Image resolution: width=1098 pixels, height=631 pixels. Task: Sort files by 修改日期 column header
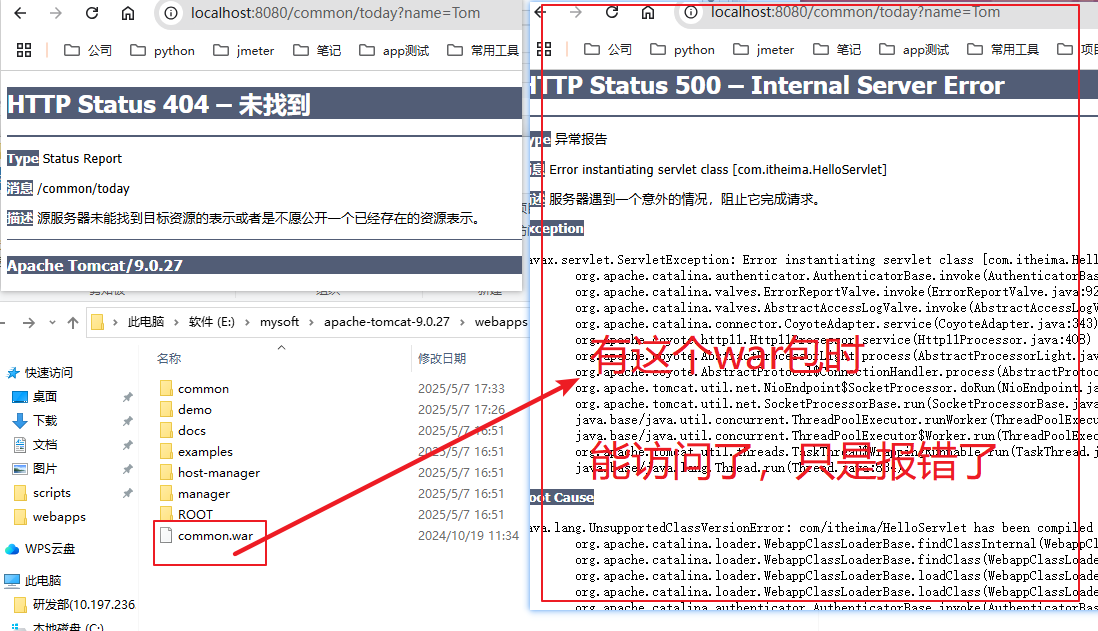[442, 359]
